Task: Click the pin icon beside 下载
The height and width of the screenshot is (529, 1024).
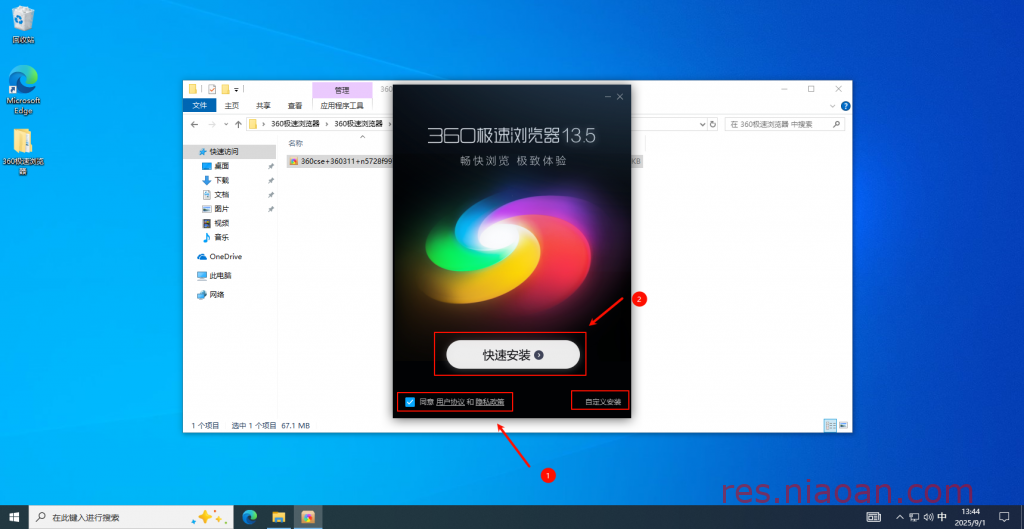Action: tap(270, 180)
